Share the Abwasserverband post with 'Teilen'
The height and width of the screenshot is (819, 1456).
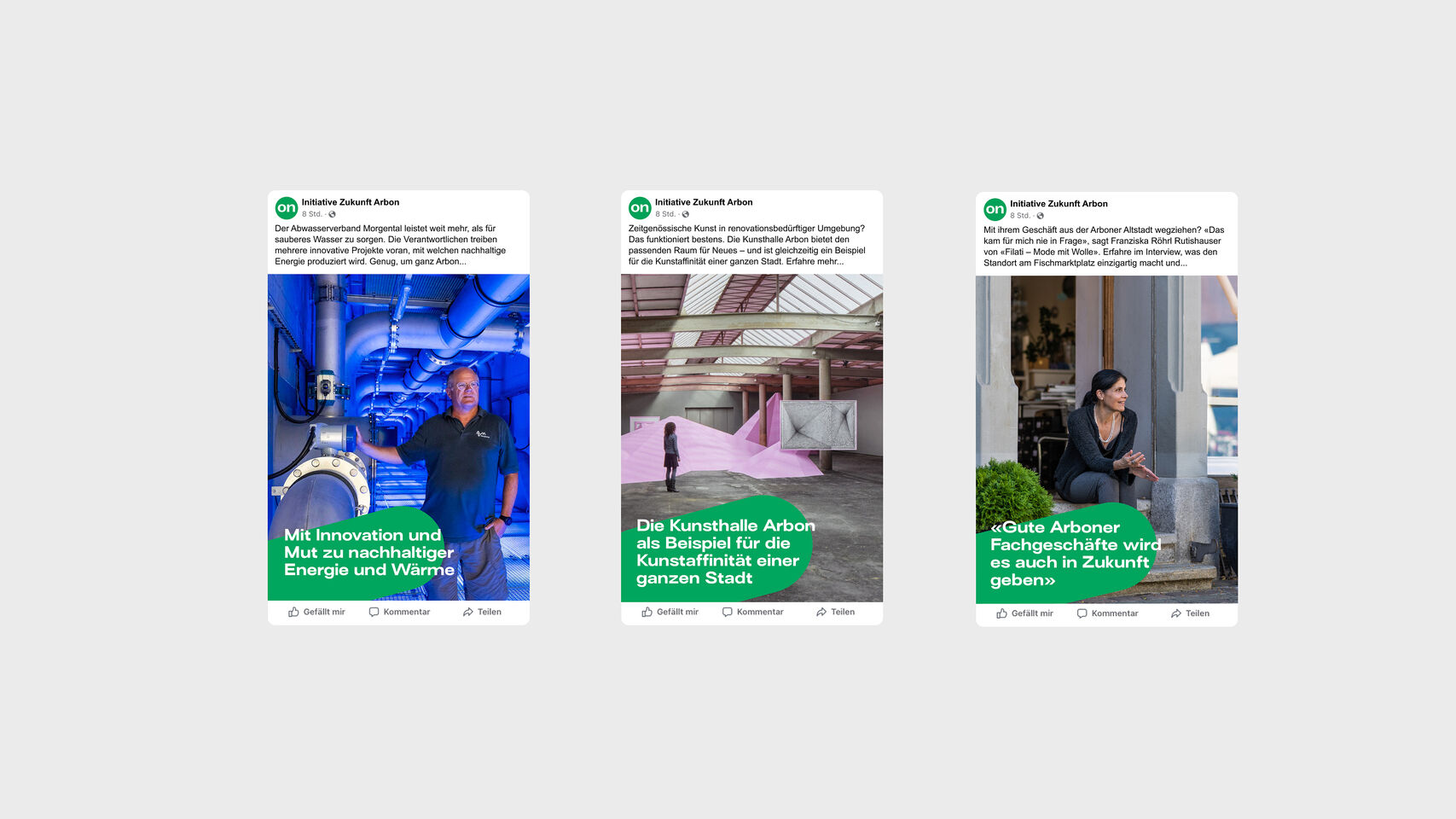tap(482, 612)
